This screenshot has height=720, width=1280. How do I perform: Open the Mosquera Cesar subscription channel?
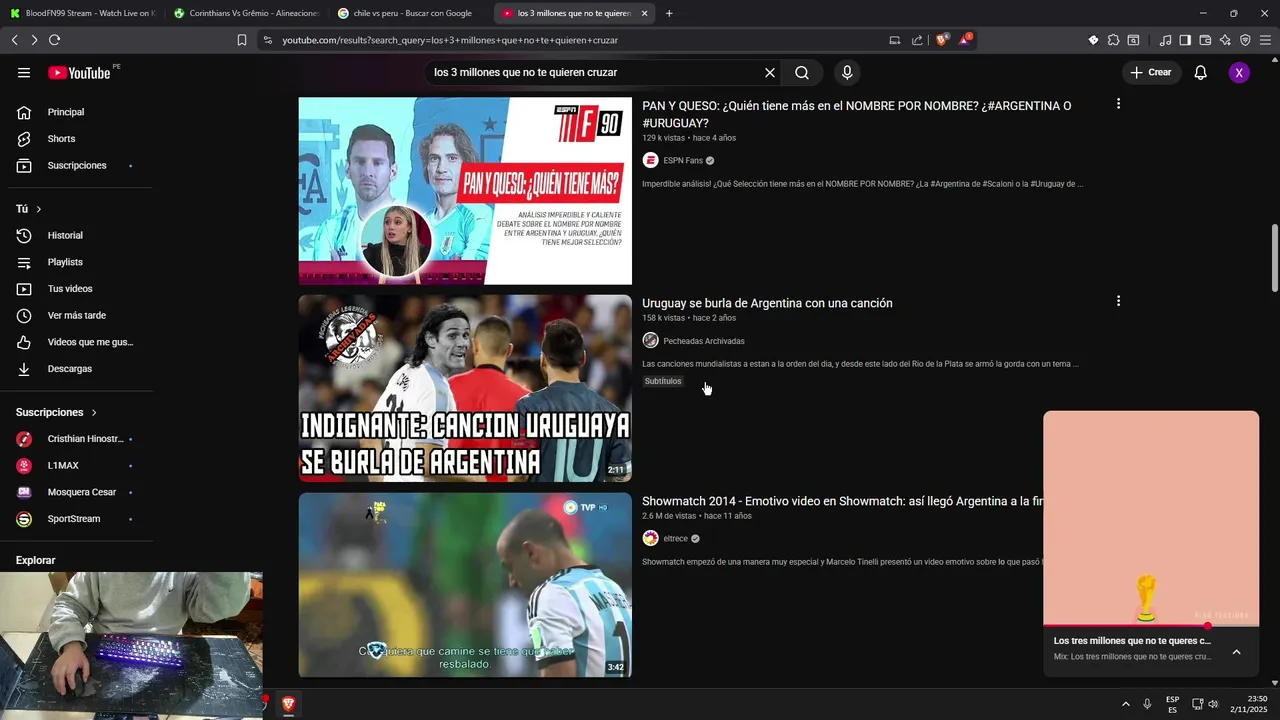80,492
